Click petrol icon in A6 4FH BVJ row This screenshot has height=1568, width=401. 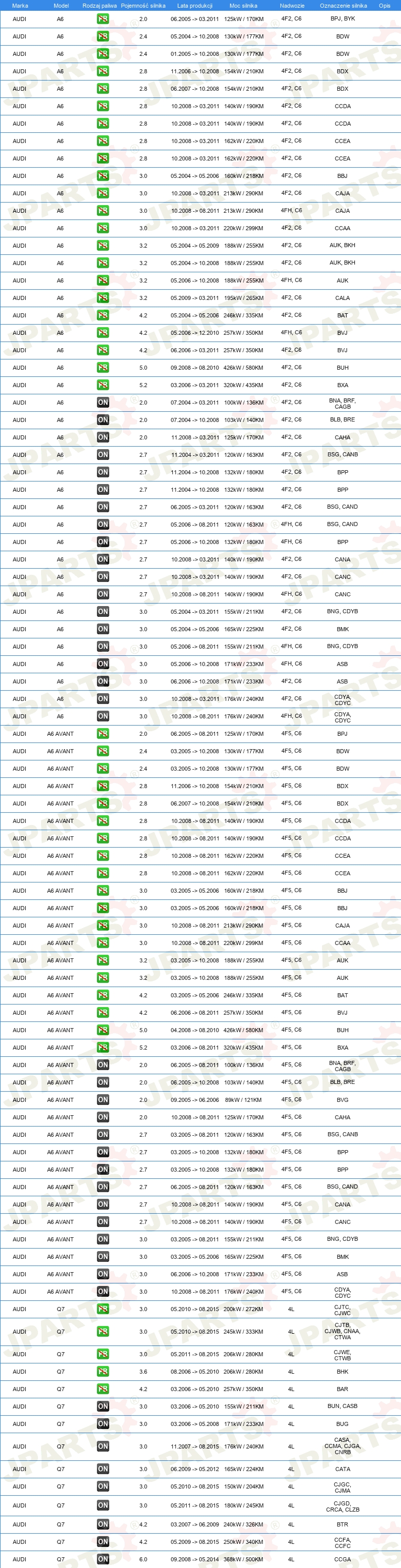(103, 333)
